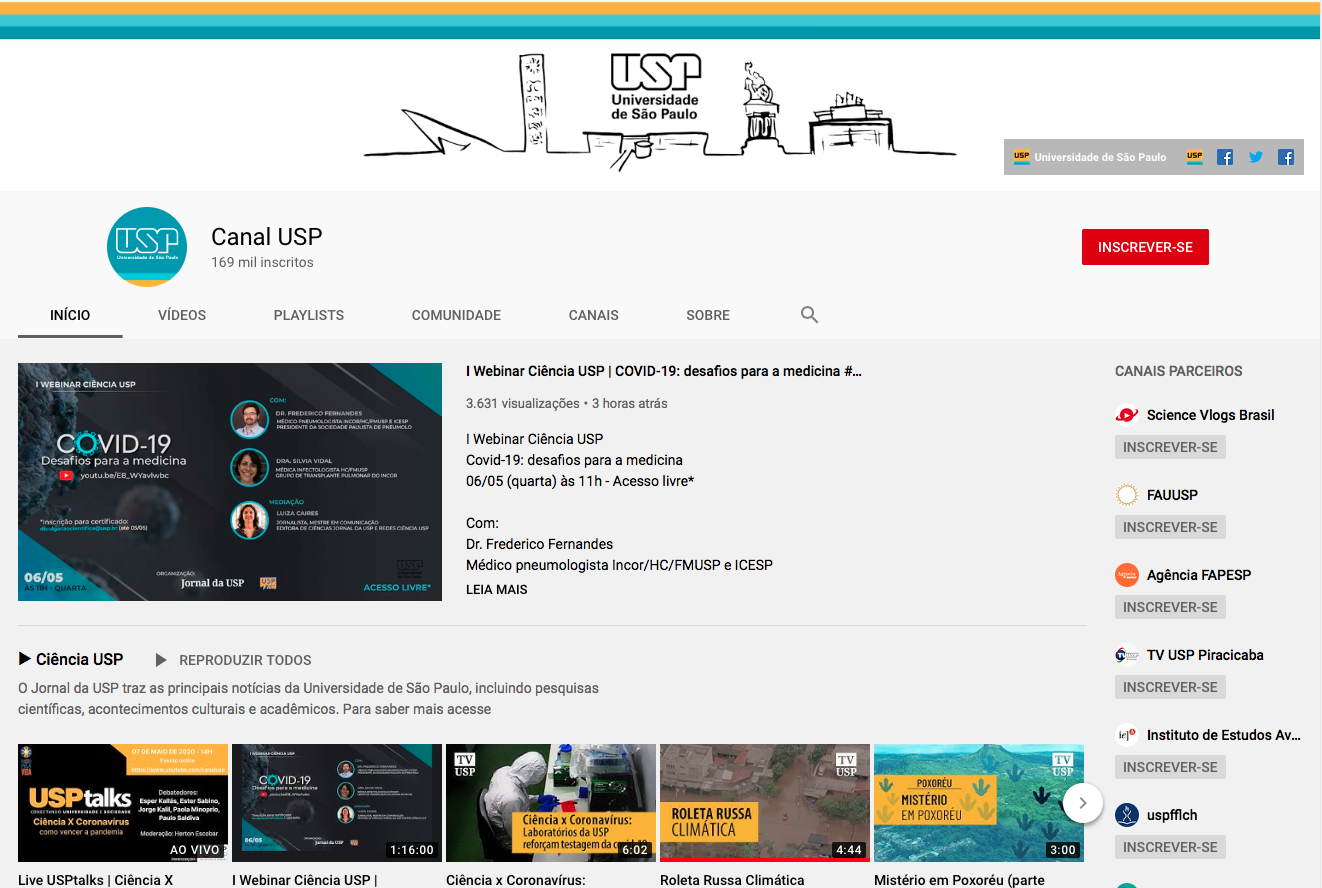
Task: Open the shelf thumbnail with 1:16:00 duration
Action: 337,803
